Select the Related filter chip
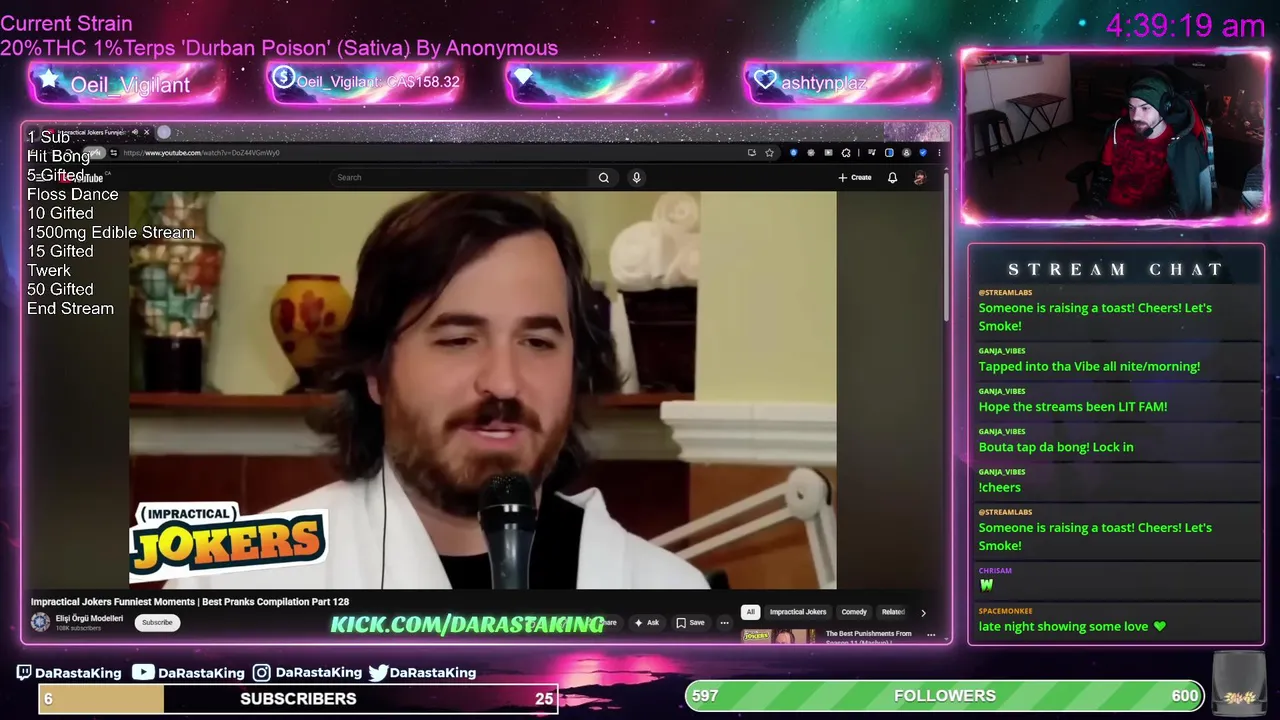The image size is (1280, 720). (x=893, y=612)
